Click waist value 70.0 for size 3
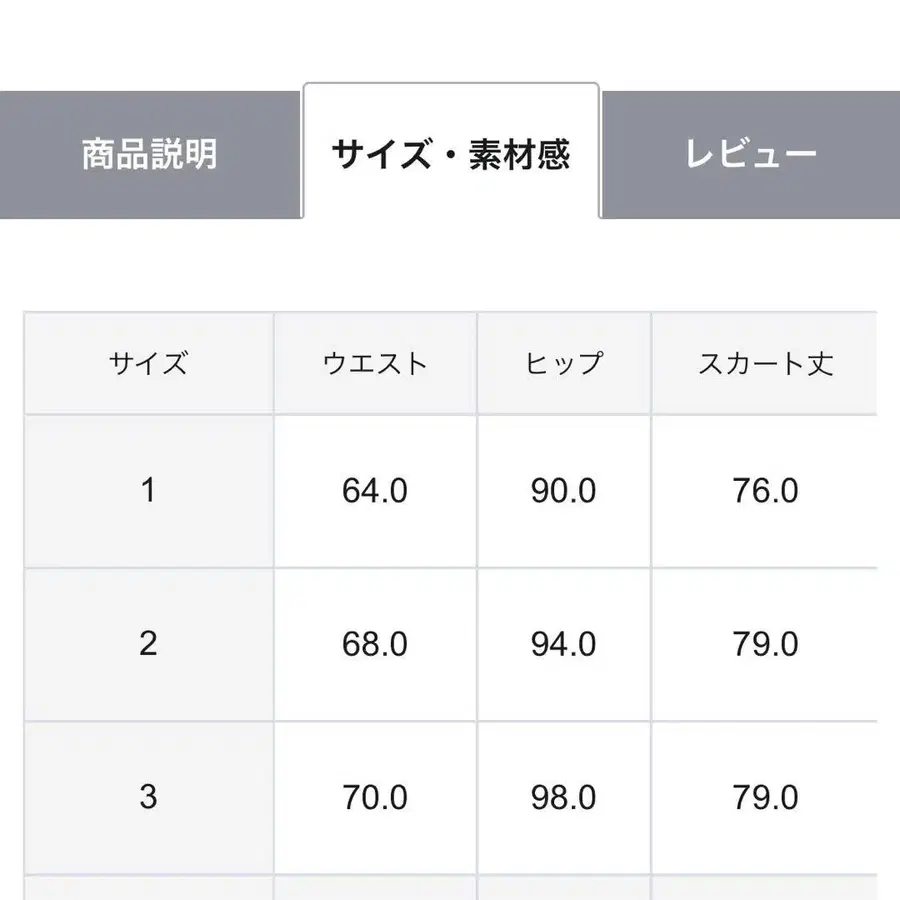Screen dimensions: 900x900 click(372, 798)
